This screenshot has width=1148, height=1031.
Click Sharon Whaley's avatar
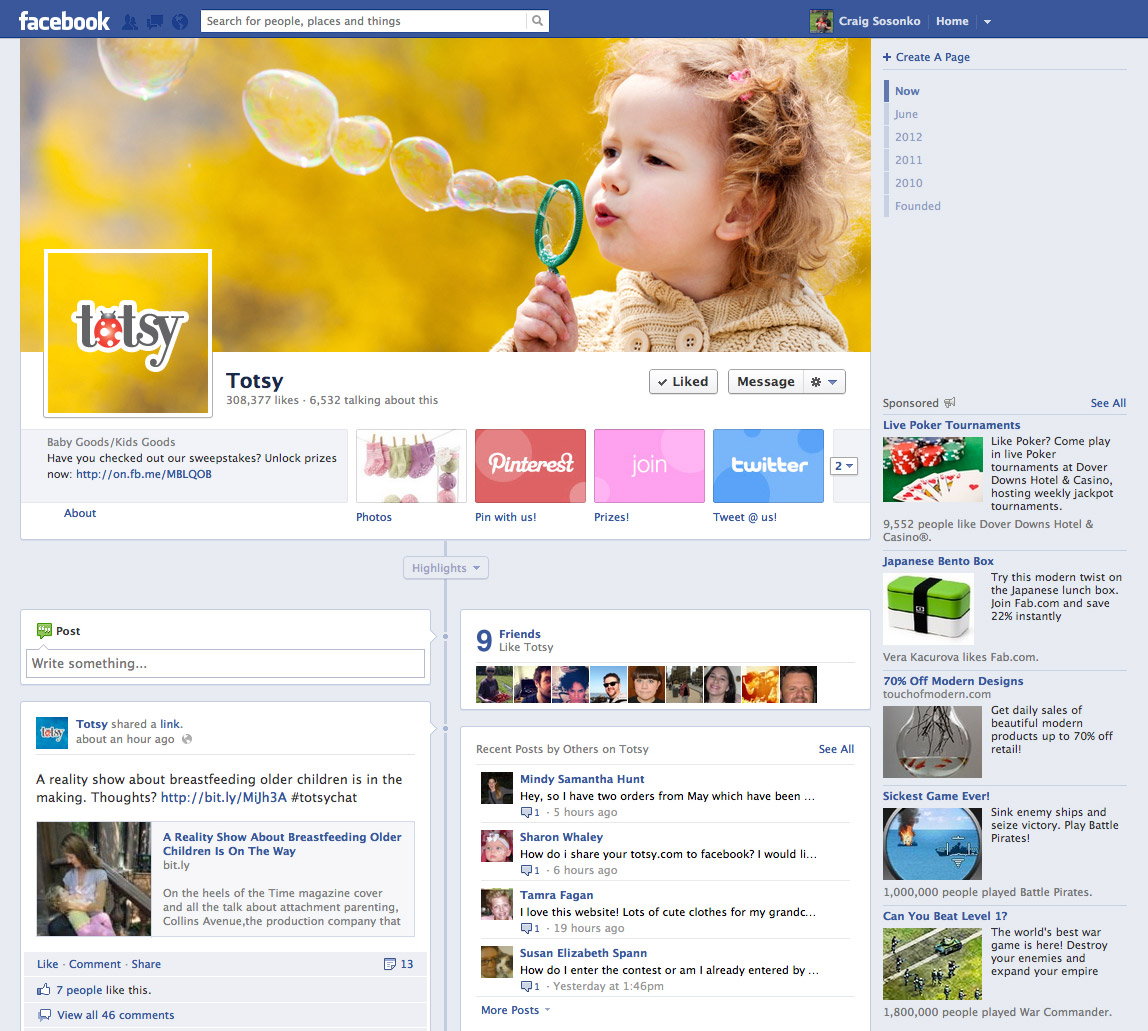pyautogui.click(x=496, y=846)
